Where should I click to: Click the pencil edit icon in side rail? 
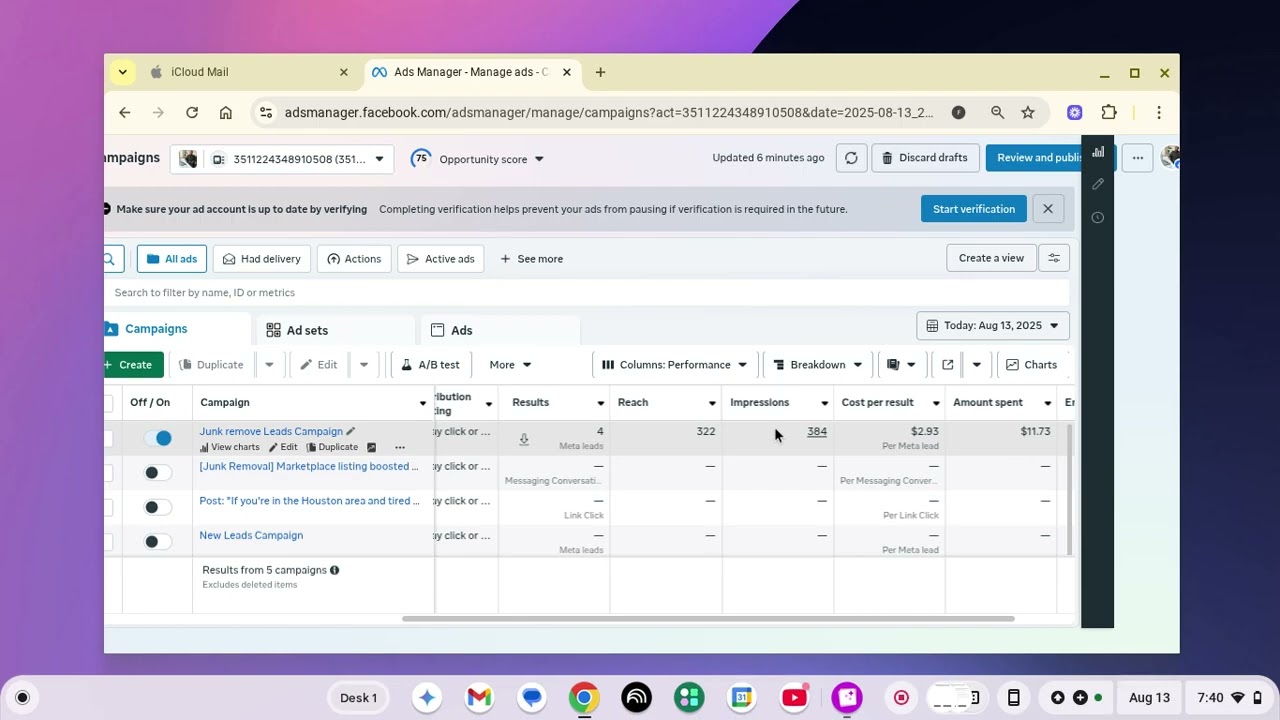coord(1098,184)
